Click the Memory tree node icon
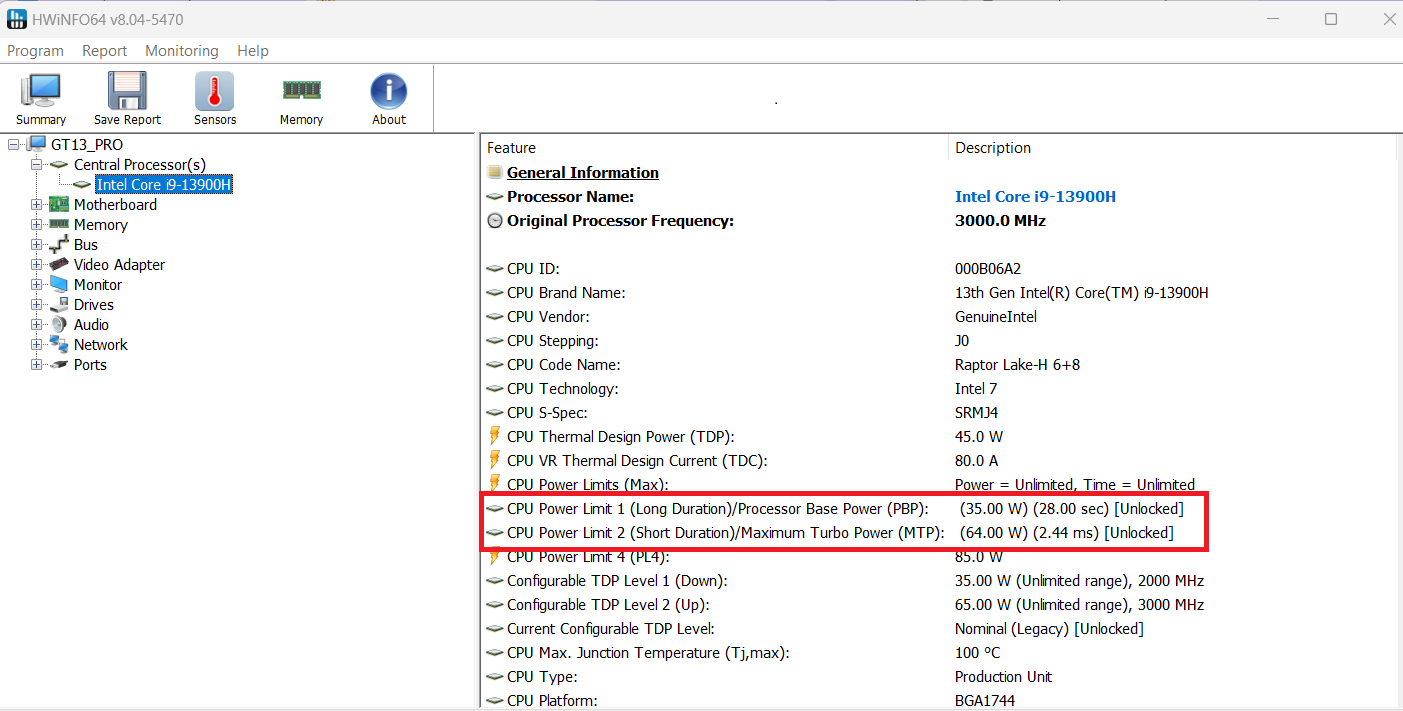 (59, 224)
